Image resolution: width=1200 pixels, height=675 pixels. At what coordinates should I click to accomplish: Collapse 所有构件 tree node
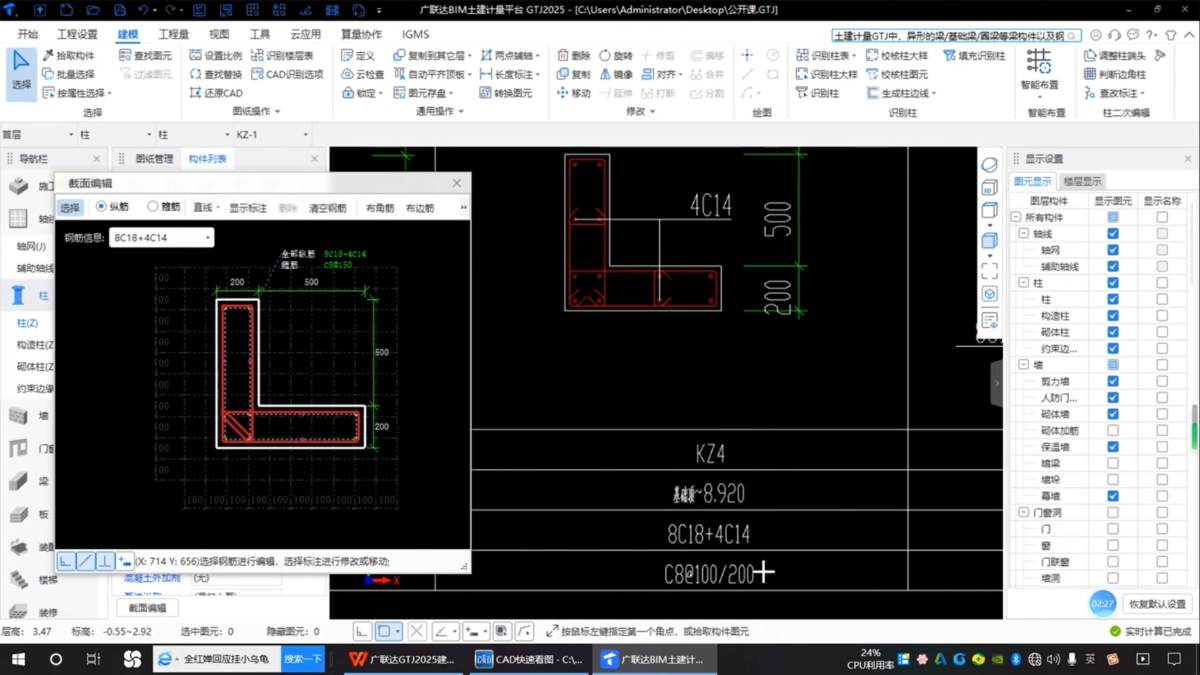click(1016, 217)
